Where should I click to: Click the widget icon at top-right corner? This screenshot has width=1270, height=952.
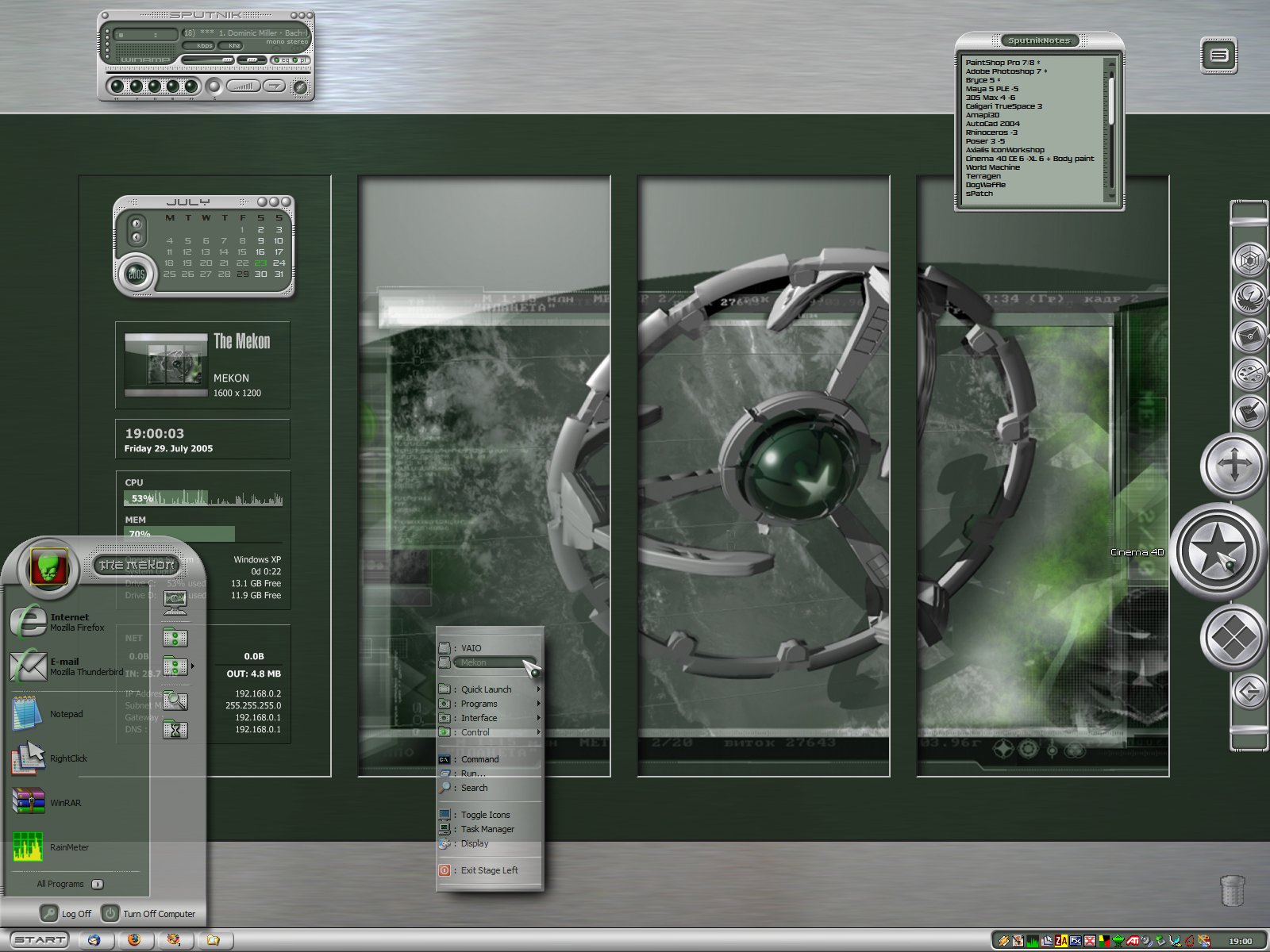click(1219, 56)
